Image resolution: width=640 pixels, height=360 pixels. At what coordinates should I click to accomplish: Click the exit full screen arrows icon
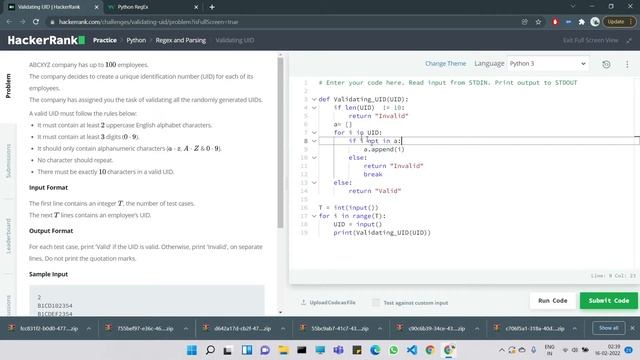(629, 40)
